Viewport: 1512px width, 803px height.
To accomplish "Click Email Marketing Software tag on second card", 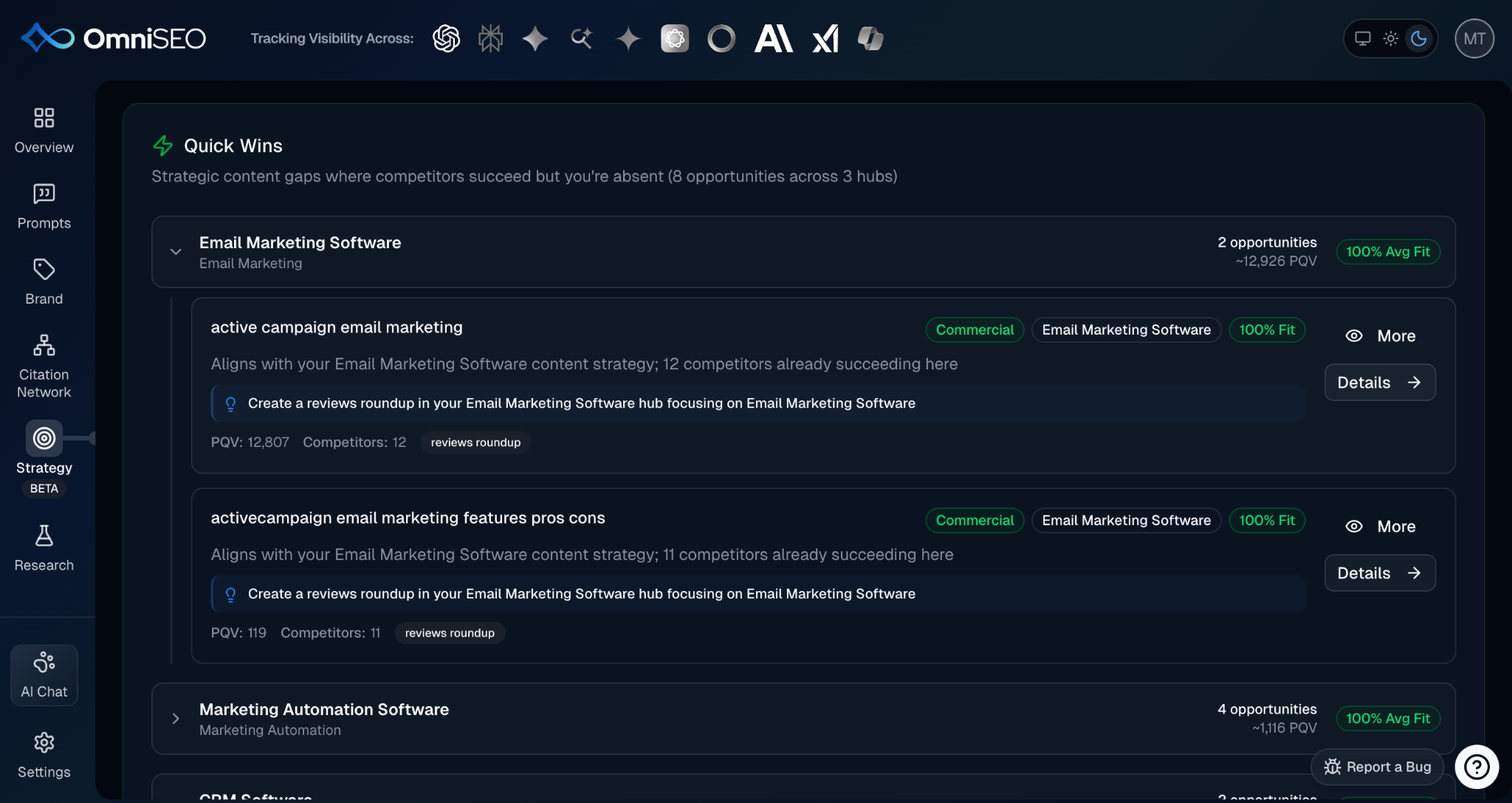I will pos(1127,521).
